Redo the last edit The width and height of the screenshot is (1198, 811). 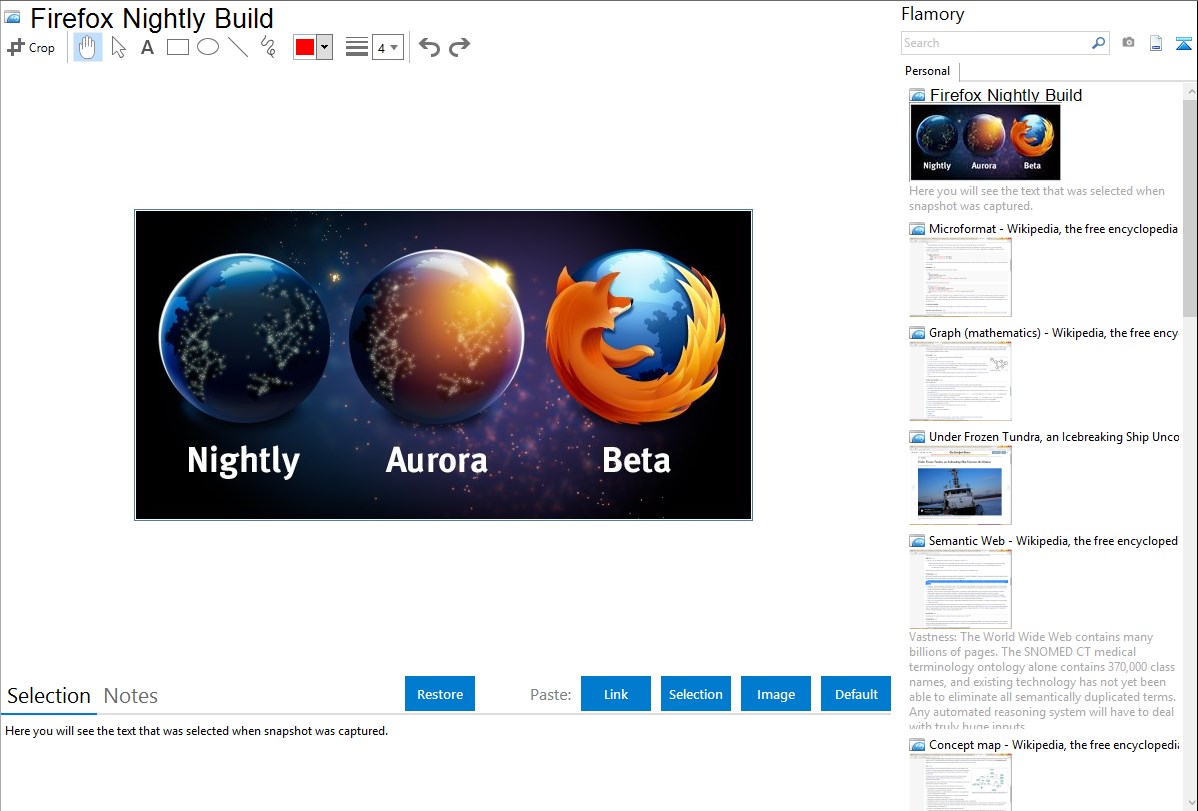(x=459, y=47)
